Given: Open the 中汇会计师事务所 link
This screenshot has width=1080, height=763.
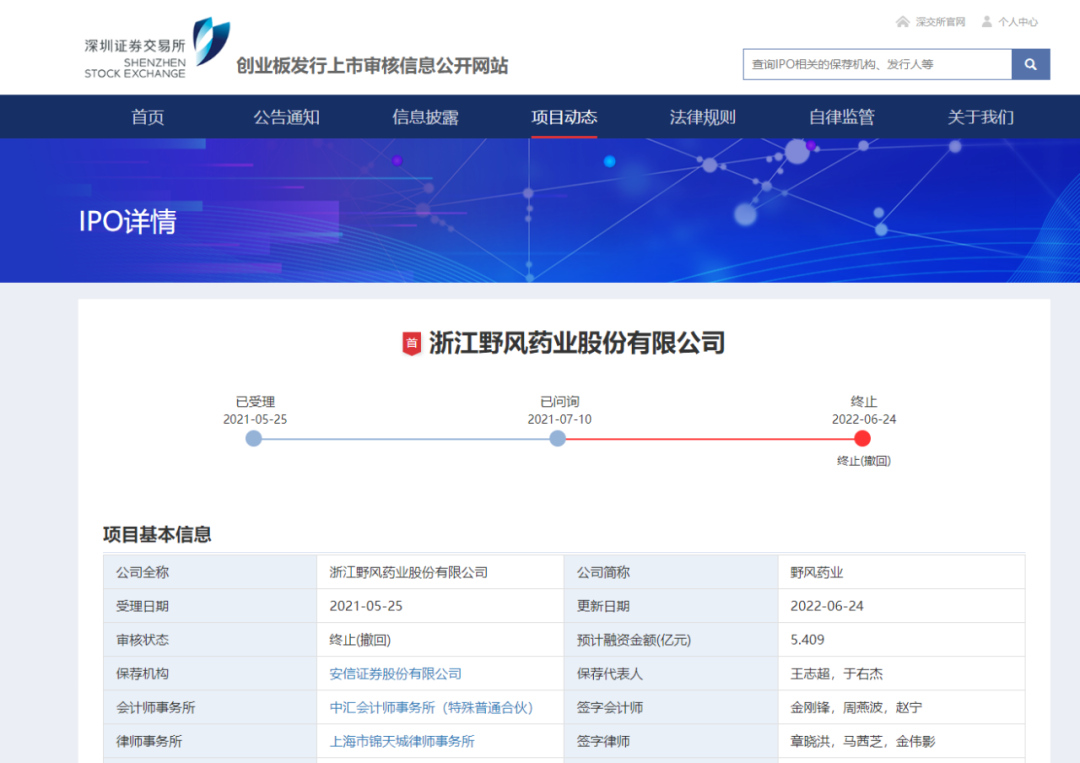Looking at the screenshot, I should click(431, 707).
